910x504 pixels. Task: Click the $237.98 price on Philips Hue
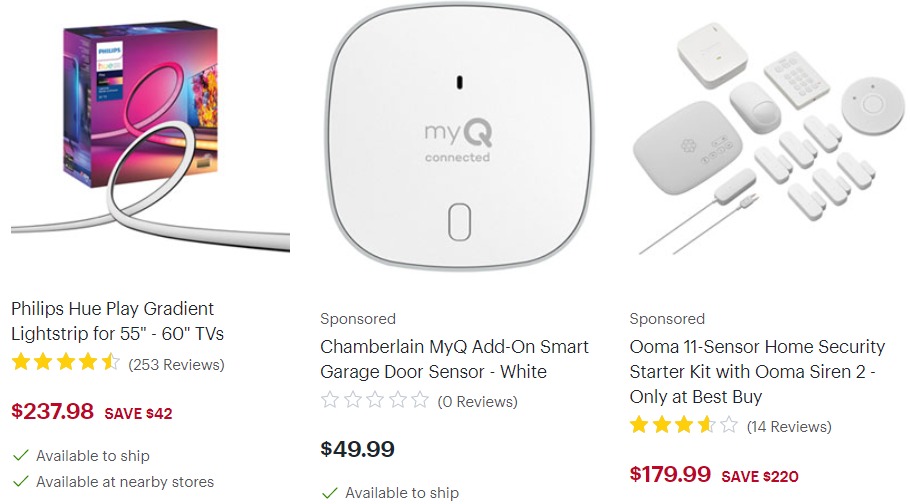coord(52,412)
